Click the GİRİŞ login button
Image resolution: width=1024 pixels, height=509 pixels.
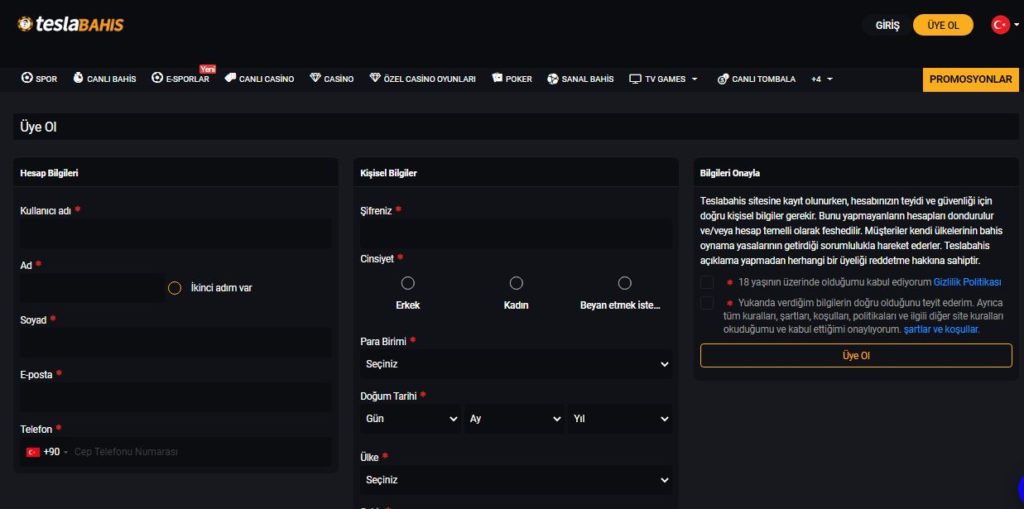coord(888,25)
